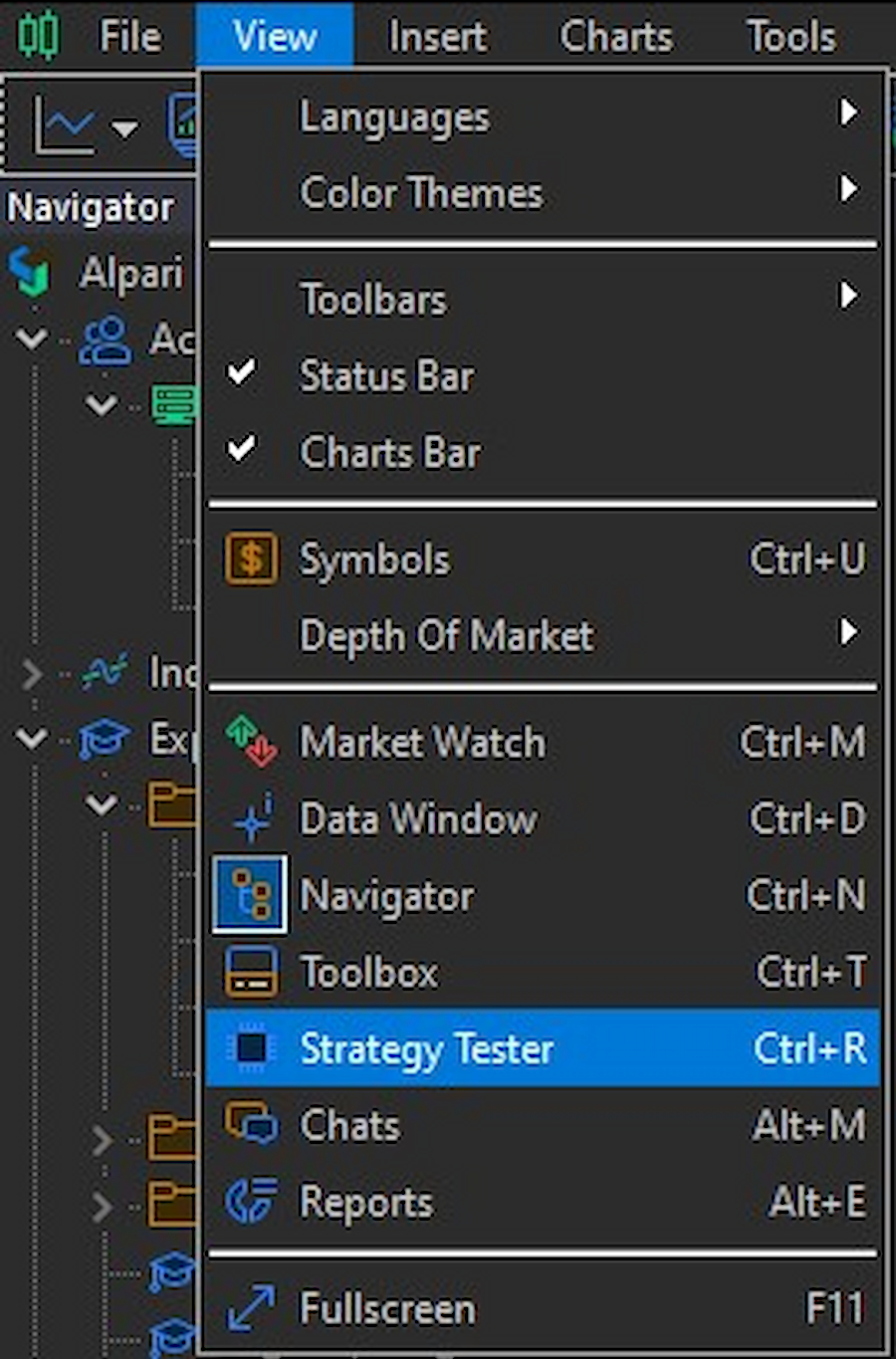896x1359 pixels.
Task: Open the Color Themes submenu
Action: (421, 193)
